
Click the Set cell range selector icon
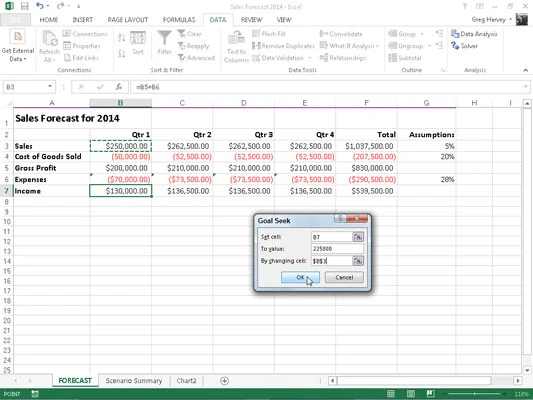pyautogui.click(x=358, y=237)
